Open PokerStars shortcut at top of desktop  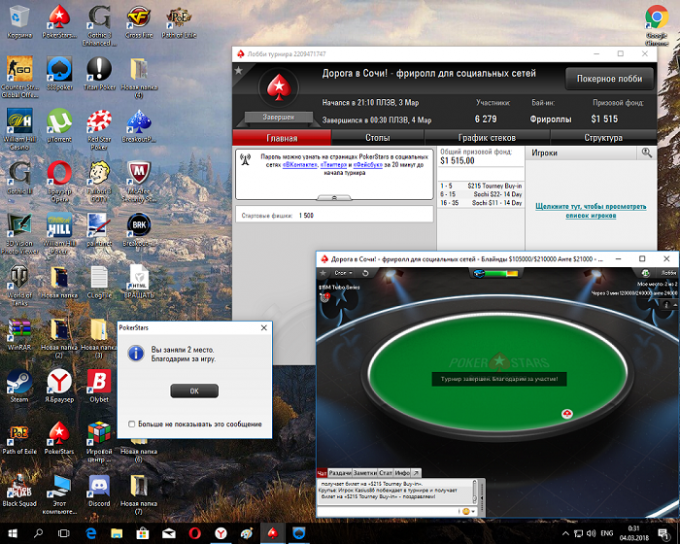pos(59,22)
